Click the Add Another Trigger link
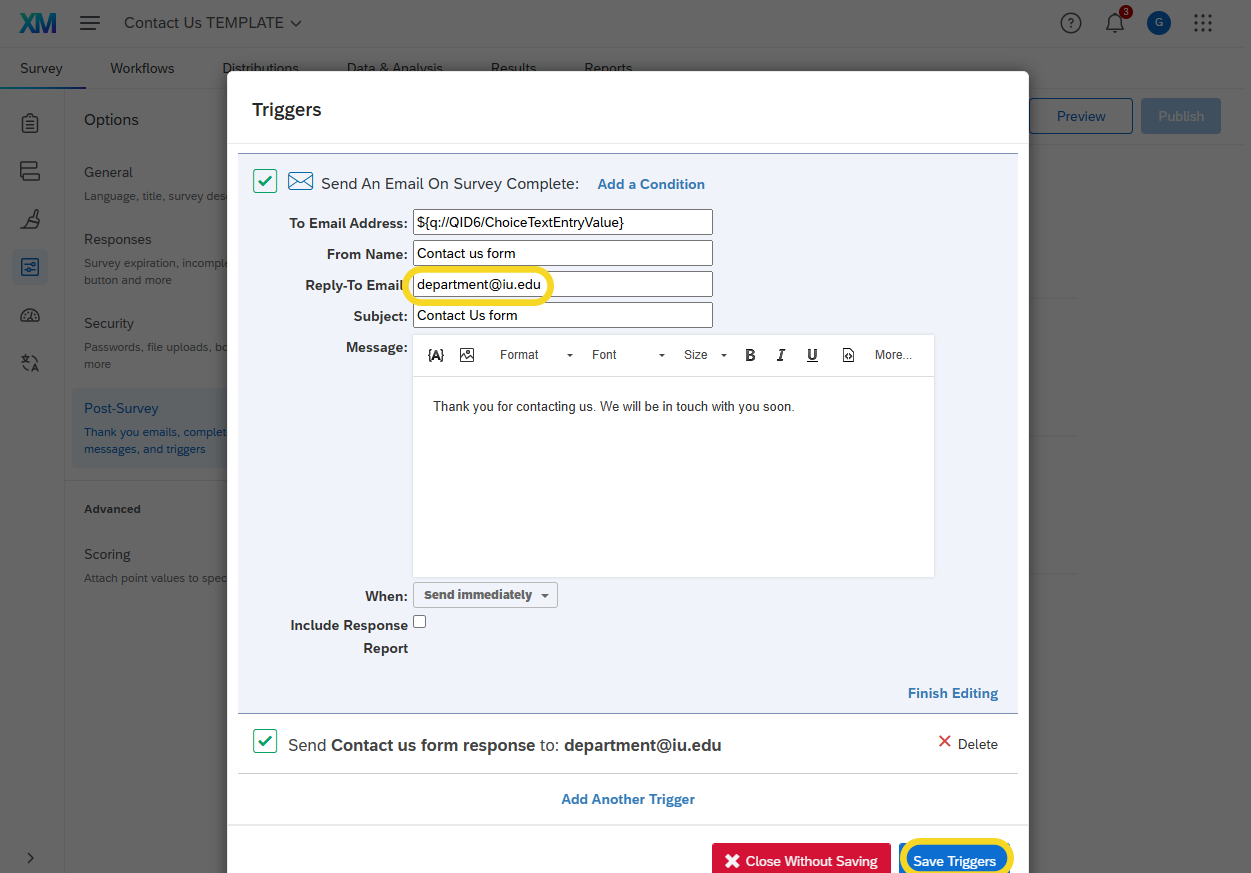 point(628,799)
